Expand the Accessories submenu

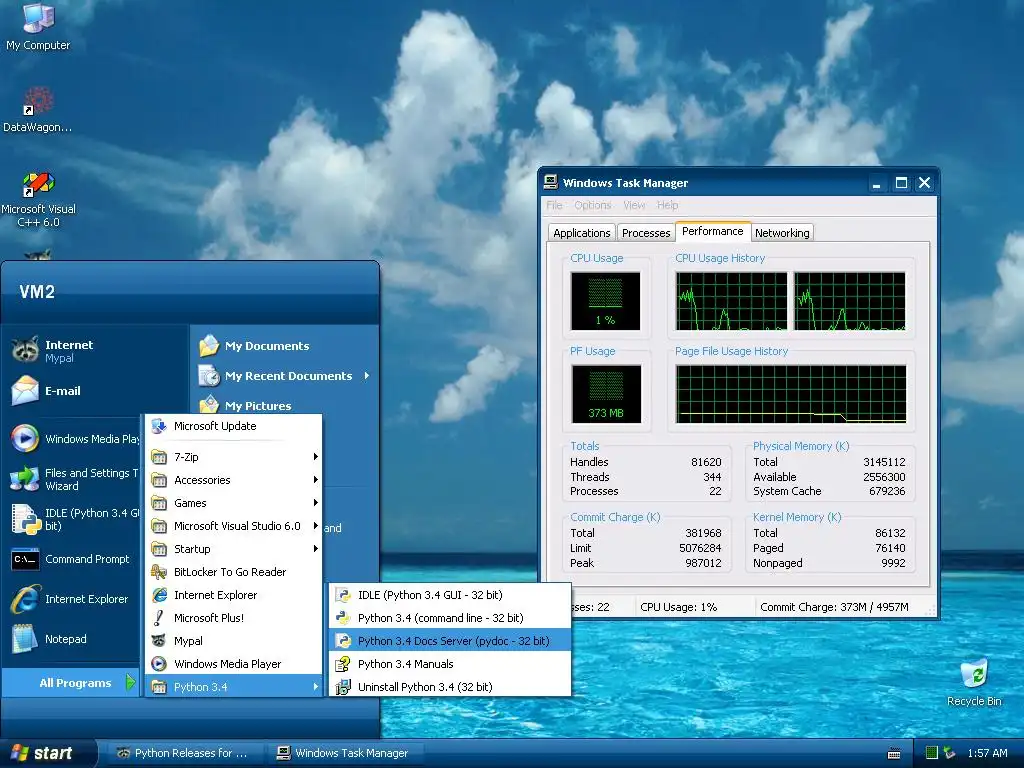tap(234, 480)
